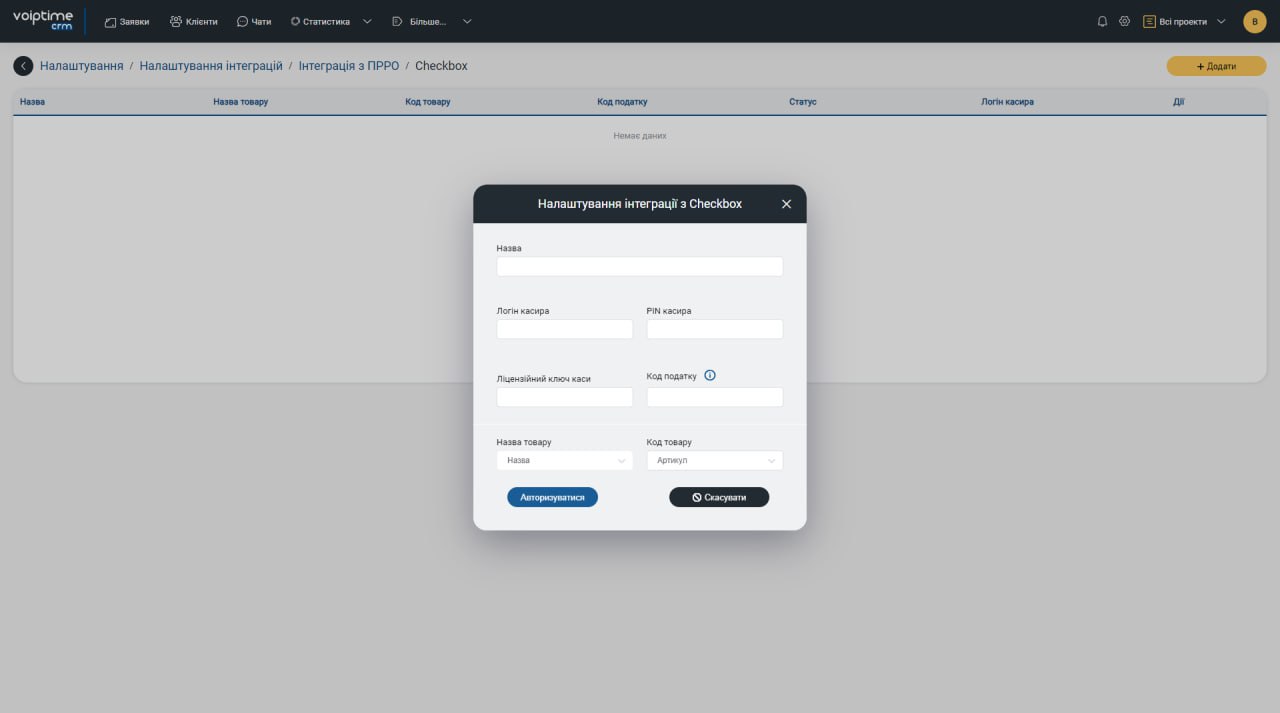Open the settings gear in the top bar
This screenshot has height=713, width=1280.
tap(1124, 21)
